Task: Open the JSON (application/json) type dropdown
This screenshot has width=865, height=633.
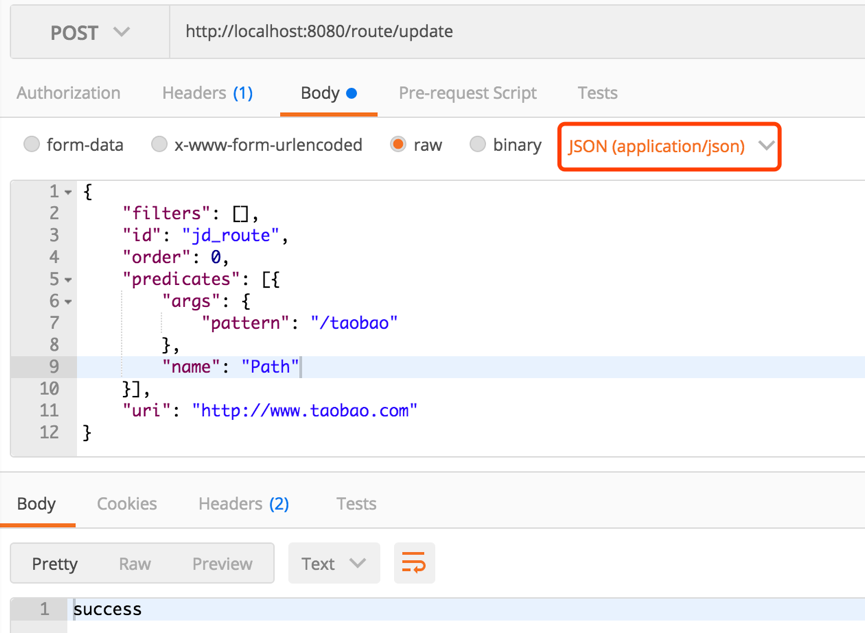Action: [x=669, y=146]
